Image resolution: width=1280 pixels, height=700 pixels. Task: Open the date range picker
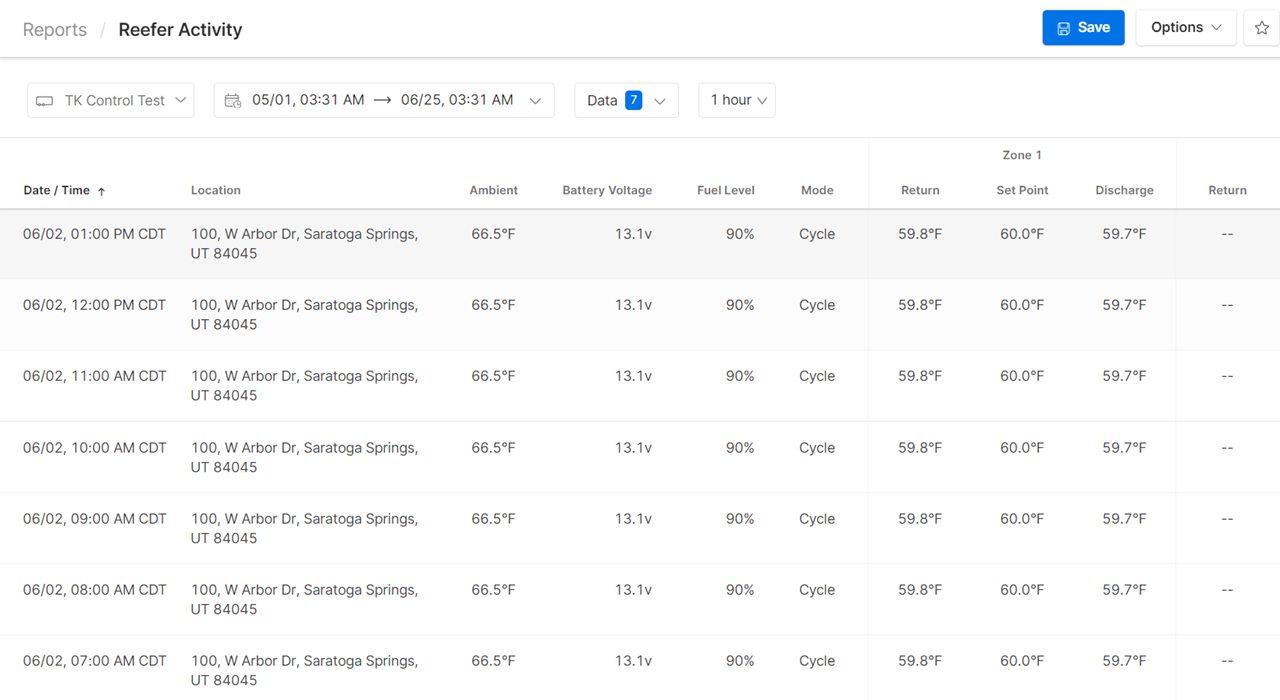[x=384, y=100]
